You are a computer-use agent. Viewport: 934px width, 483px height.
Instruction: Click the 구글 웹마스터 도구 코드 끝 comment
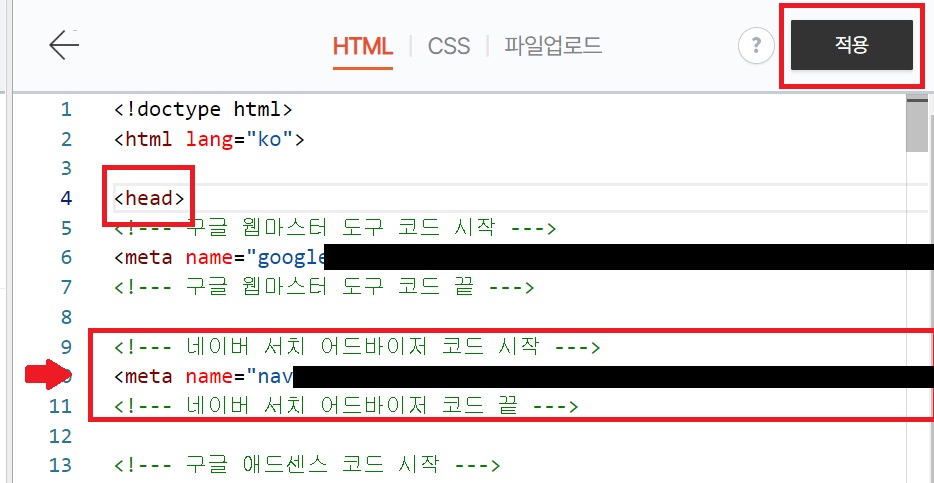324,287
